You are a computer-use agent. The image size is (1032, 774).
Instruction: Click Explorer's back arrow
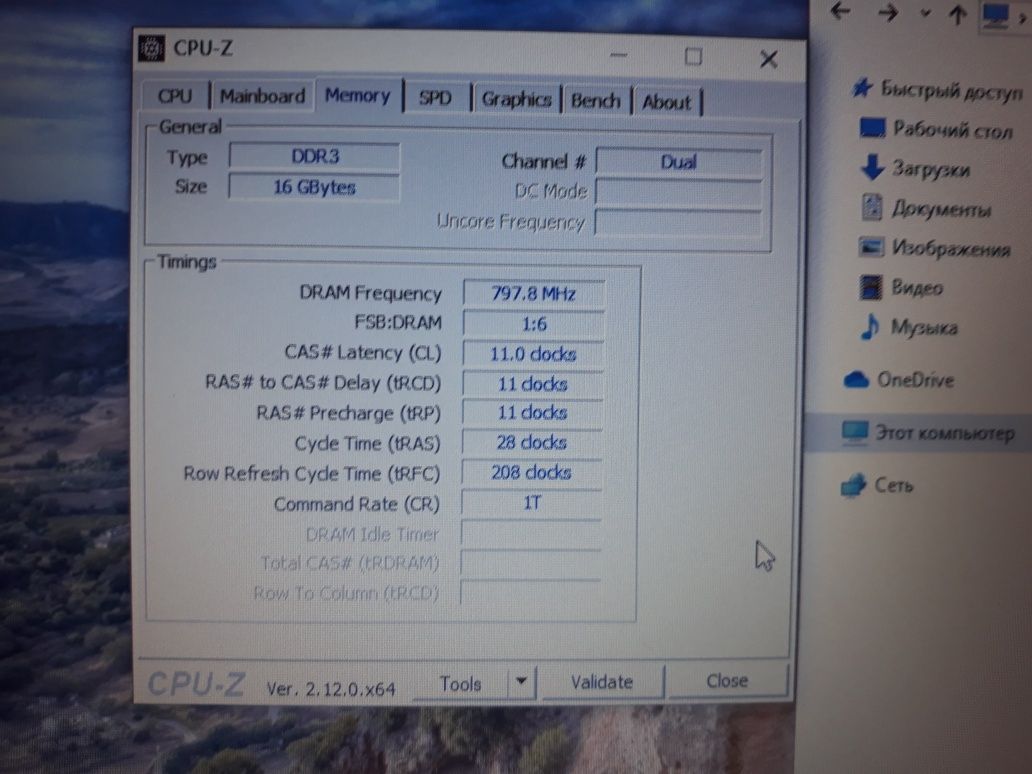(x=840, y=11)
